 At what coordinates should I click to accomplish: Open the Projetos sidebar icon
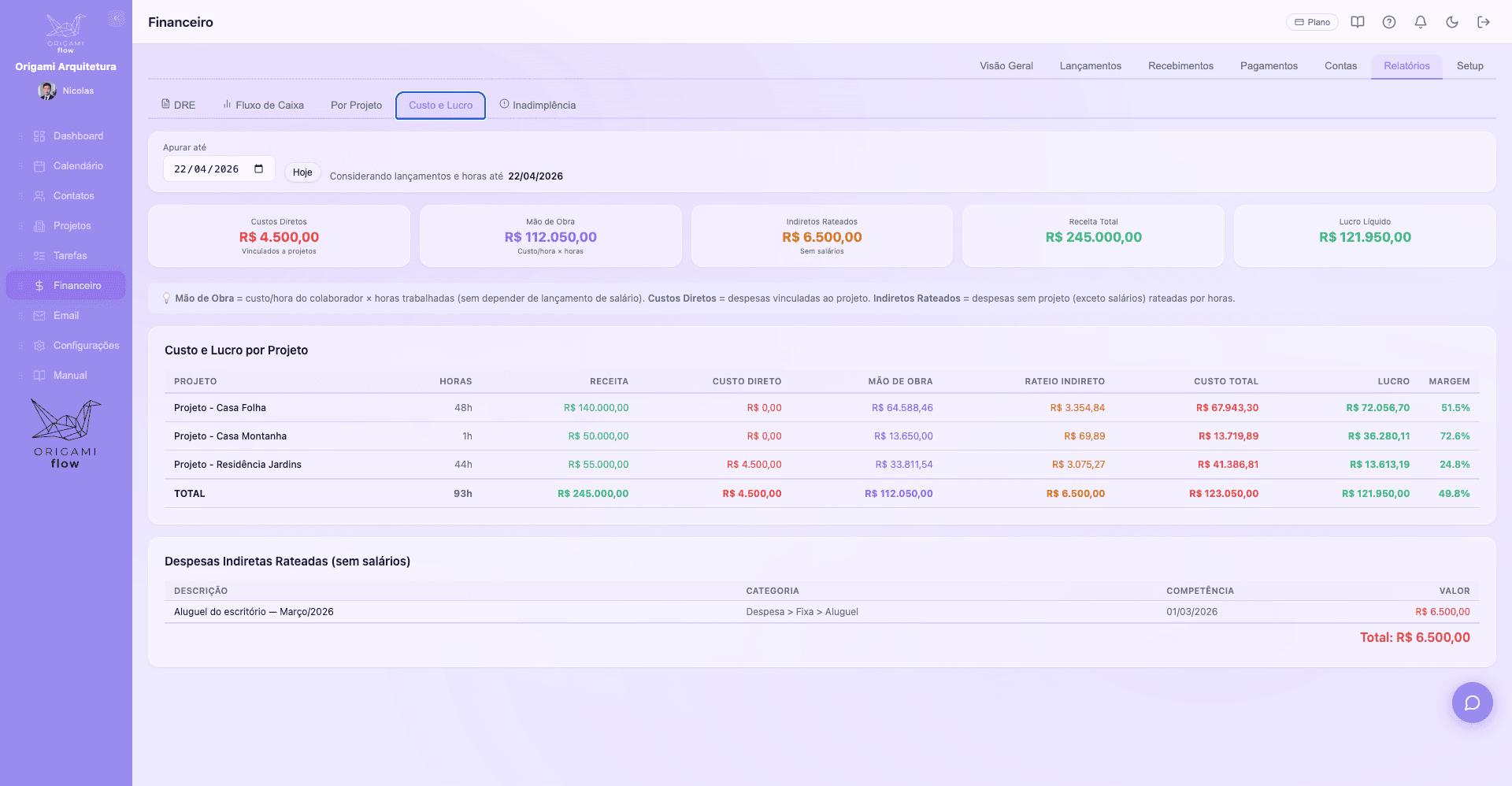(39, 226)
